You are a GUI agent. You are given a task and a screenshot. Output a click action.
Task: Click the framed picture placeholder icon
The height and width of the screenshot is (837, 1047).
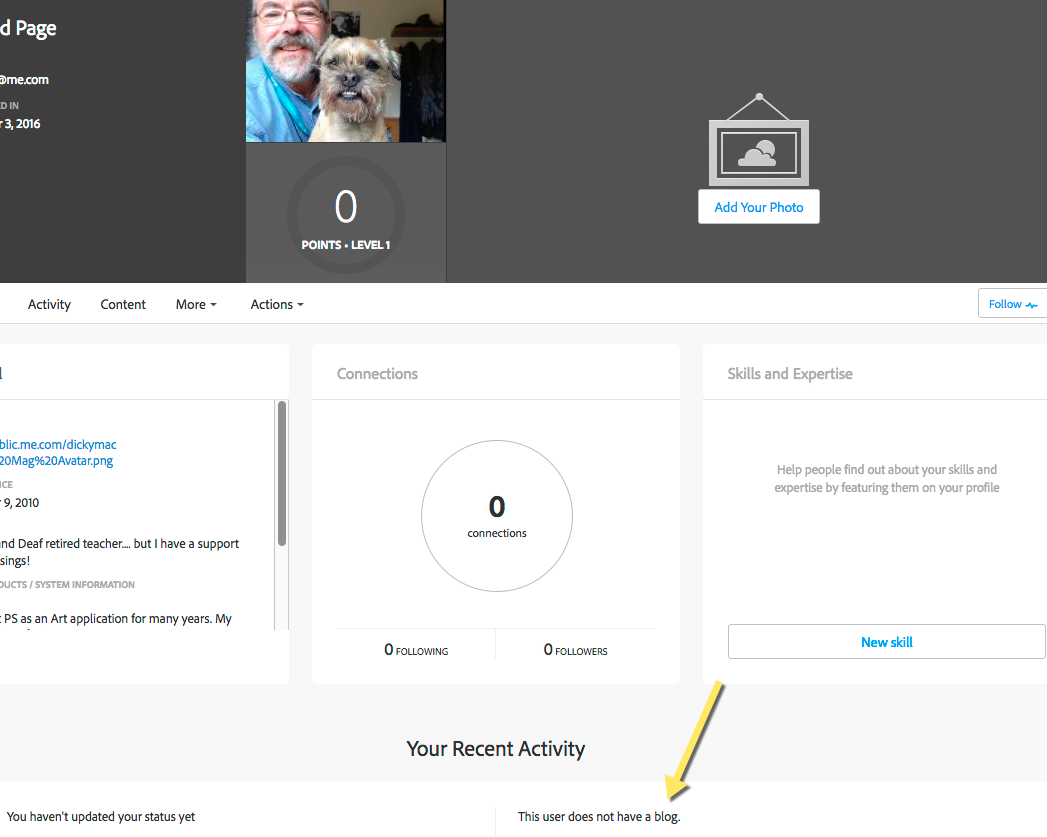[759, 140]
